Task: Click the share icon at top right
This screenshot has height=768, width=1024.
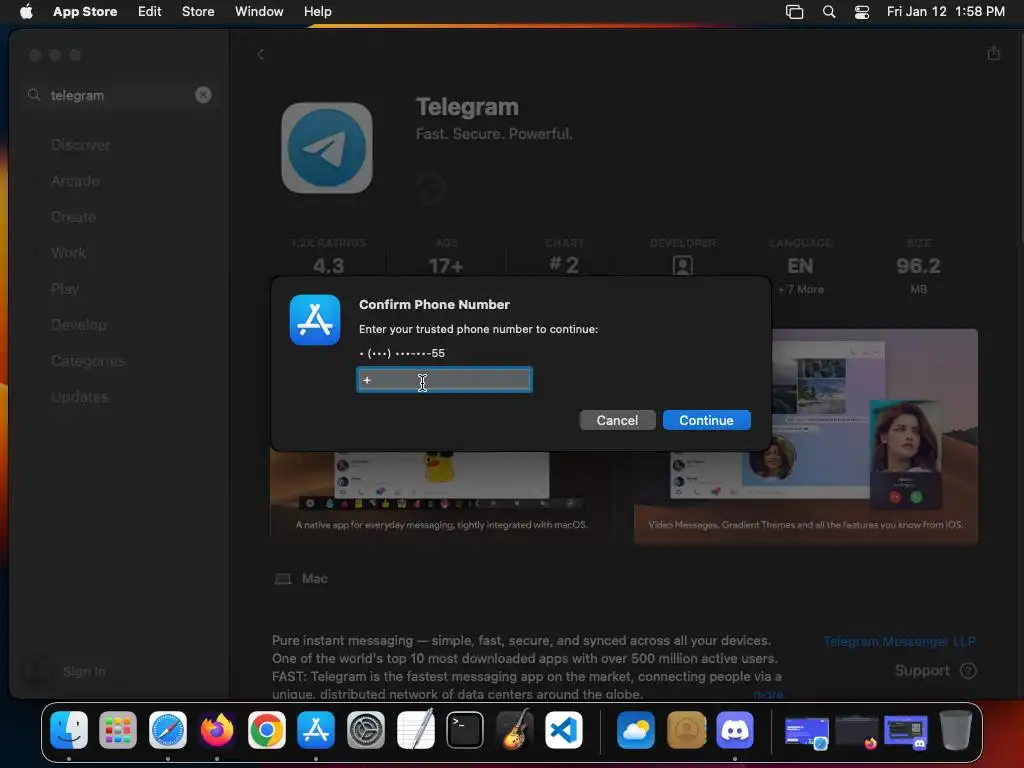Action: [x=993, y=53]
